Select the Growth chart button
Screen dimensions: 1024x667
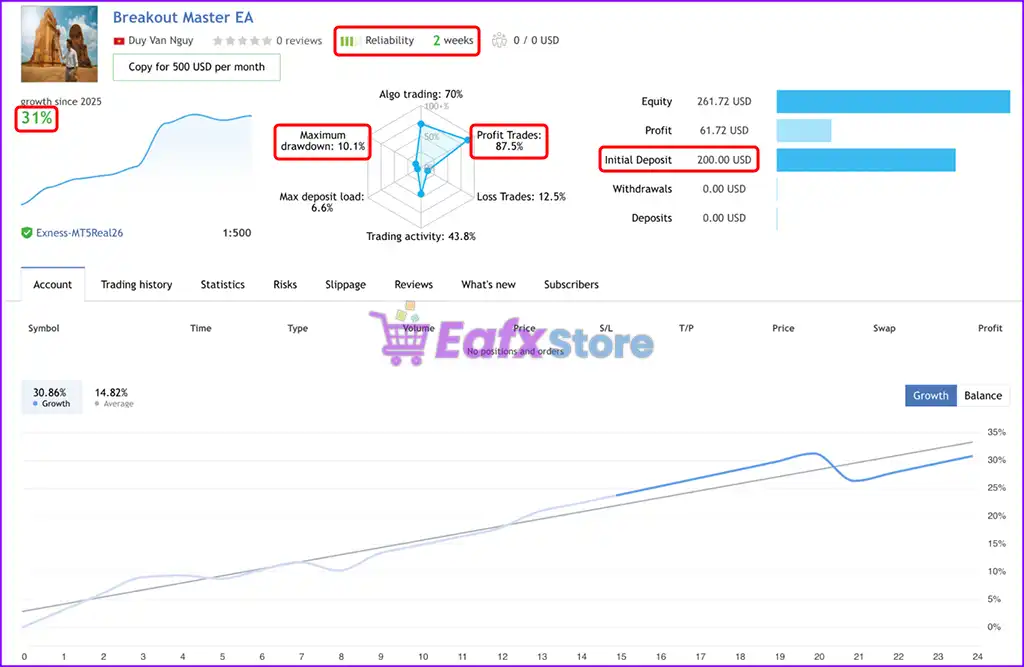[931, 396]
